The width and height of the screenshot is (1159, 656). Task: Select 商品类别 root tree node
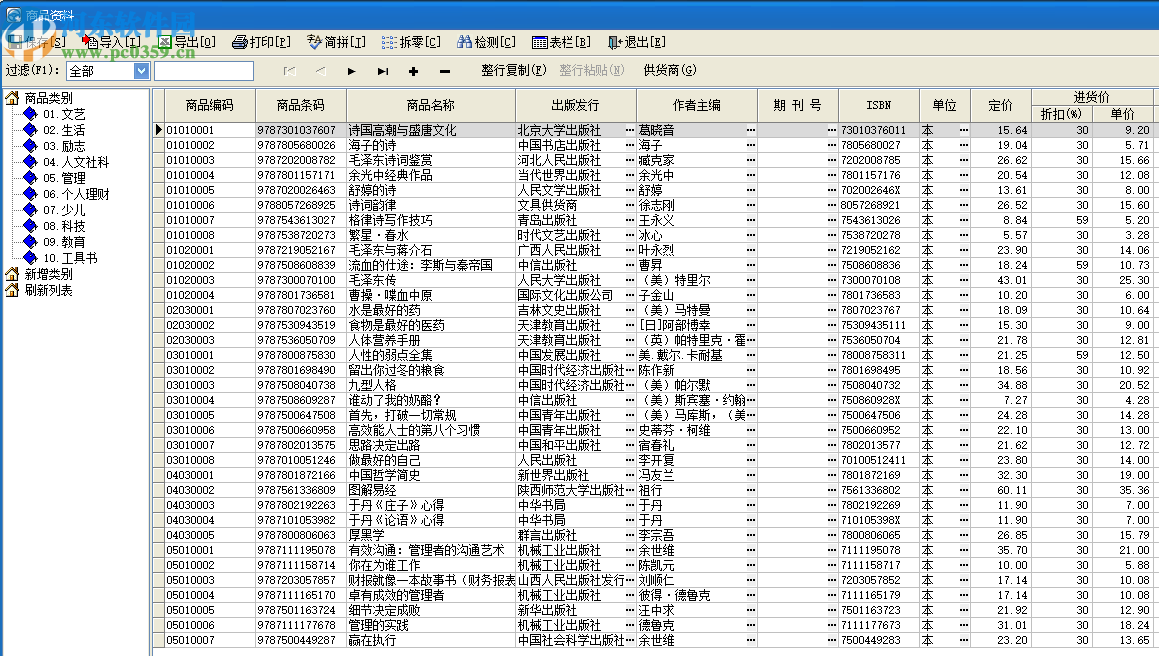48,98
